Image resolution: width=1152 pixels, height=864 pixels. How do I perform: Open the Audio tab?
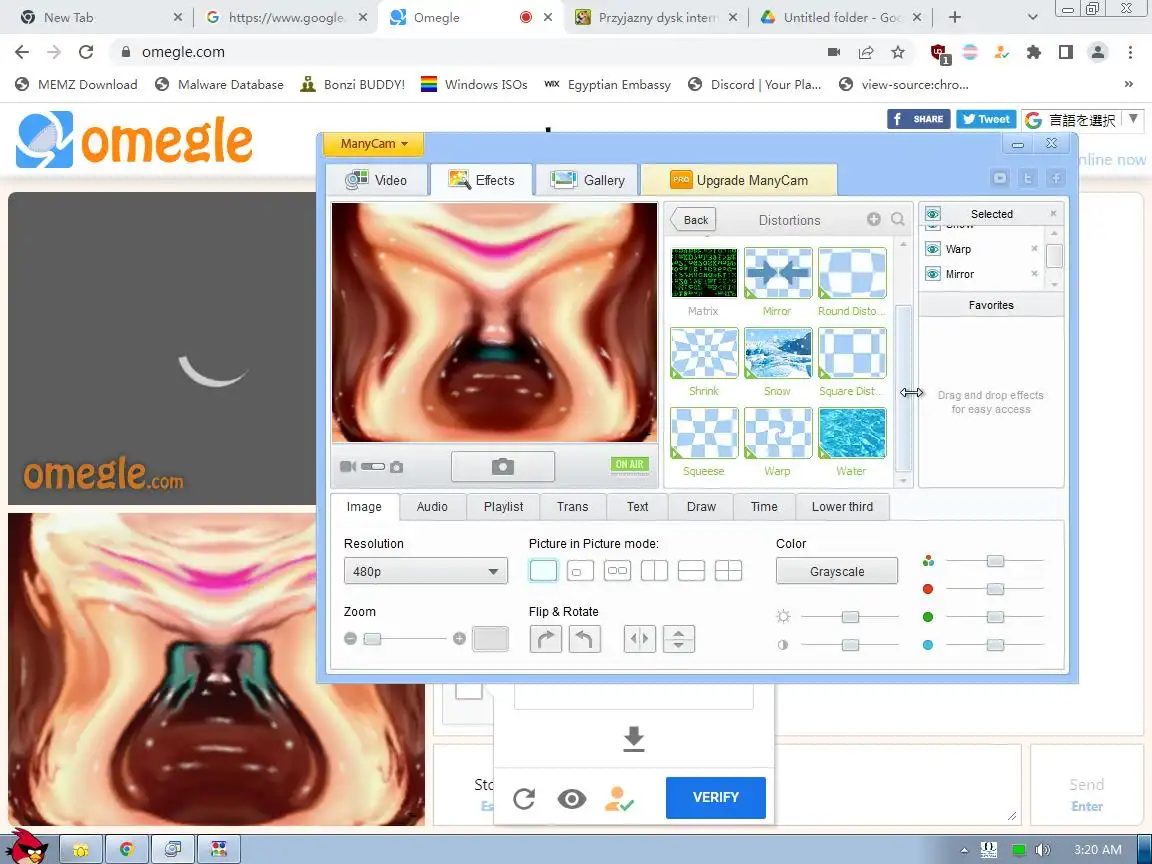(432, 507)
